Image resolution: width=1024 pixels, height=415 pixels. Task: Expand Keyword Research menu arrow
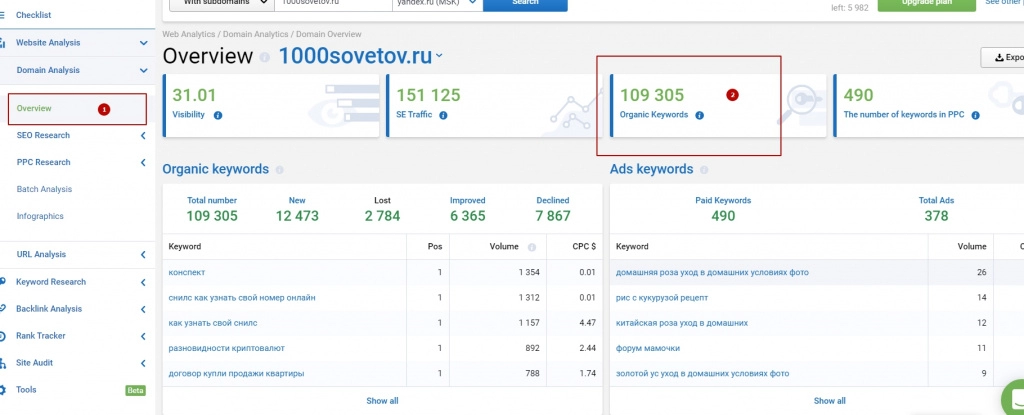(x=143, y=282)
